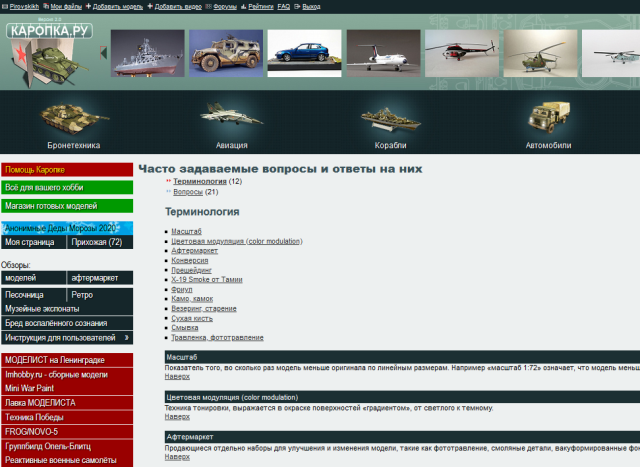Click the left arrow of the model carousel

point(104,53)
